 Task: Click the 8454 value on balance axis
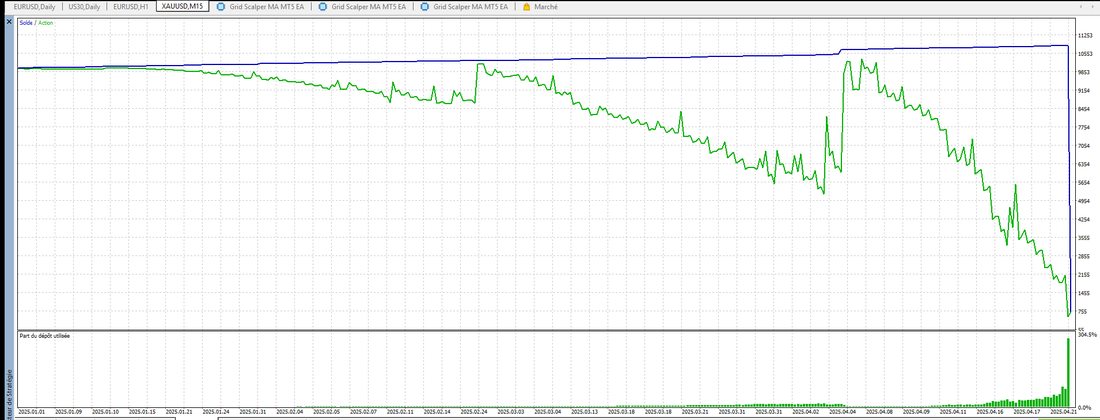click(x=1085, y=109)
